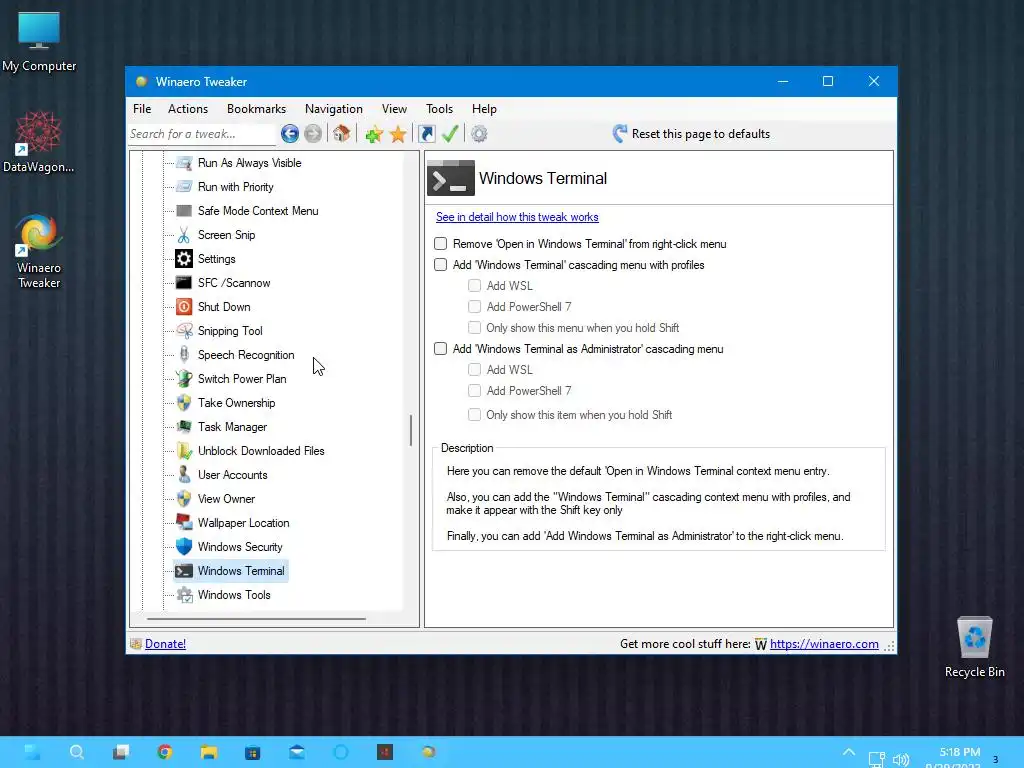This screenshot has height=768, width=1024.
Task: Click the tree panel horizontal scrollbar
Action: [x=256, y=618]
